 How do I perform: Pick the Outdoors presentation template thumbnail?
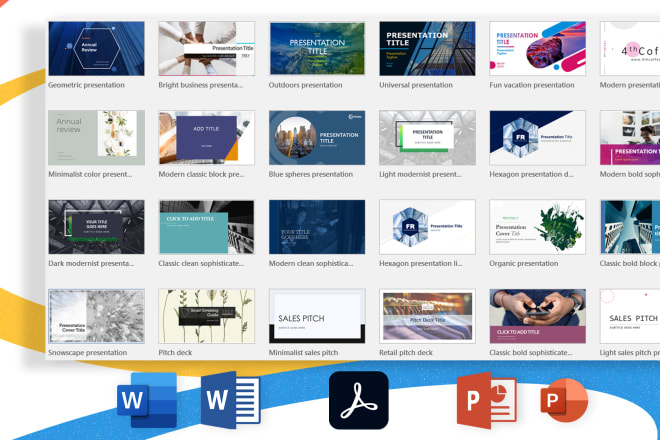pyautogui.click(x=317, y=49)
